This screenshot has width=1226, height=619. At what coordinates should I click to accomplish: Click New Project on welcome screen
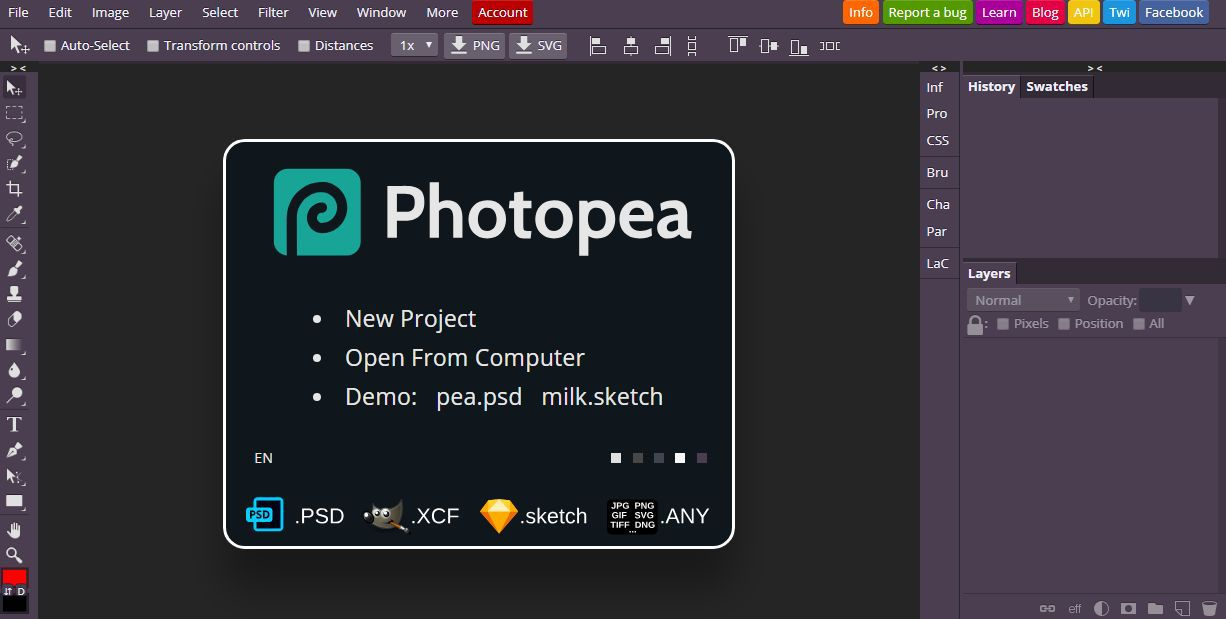pyautogui.click(x=411, y=319)
